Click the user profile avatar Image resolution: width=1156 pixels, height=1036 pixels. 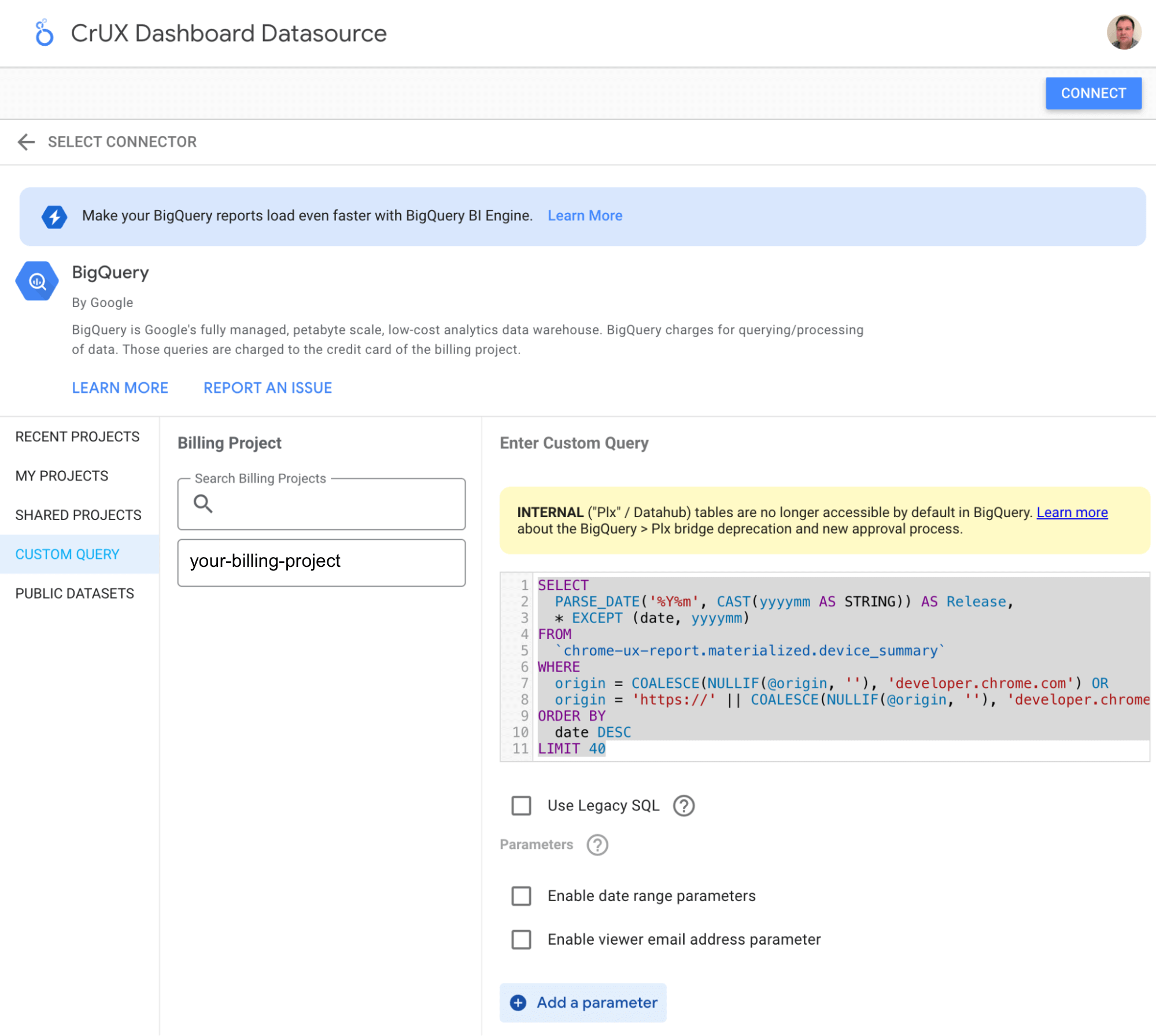(1124, 33)
